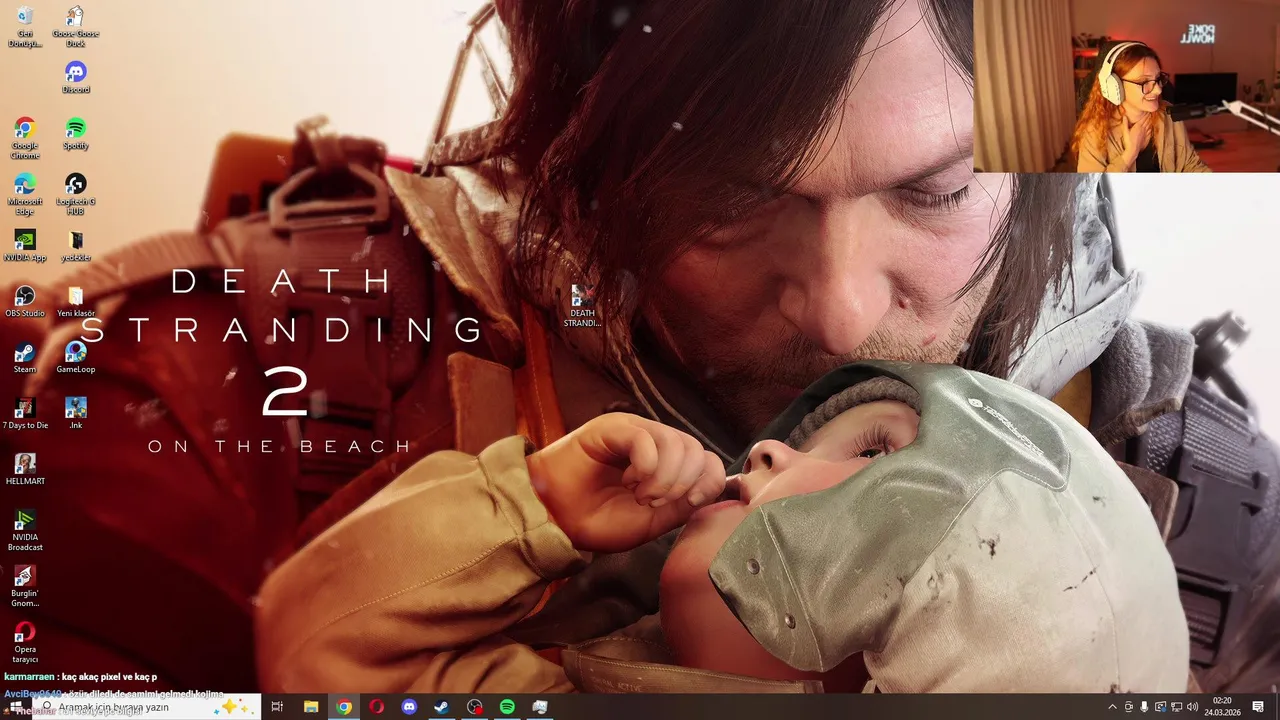Viewport: 1280px width, 720px height.
Task: Click the Meet Now tray icon
Action: coord(1129,707)
